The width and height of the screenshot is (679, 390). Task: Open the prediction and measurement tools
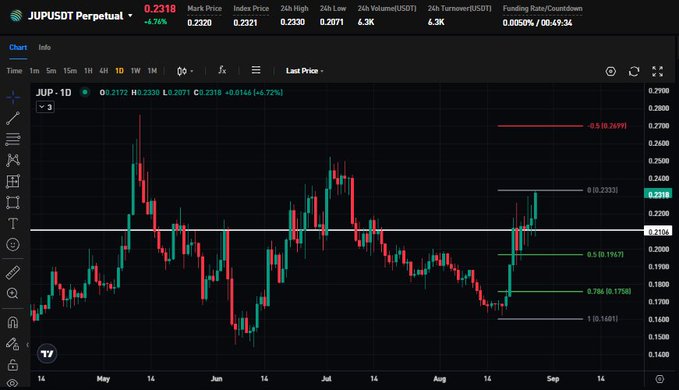click(13, 181)
